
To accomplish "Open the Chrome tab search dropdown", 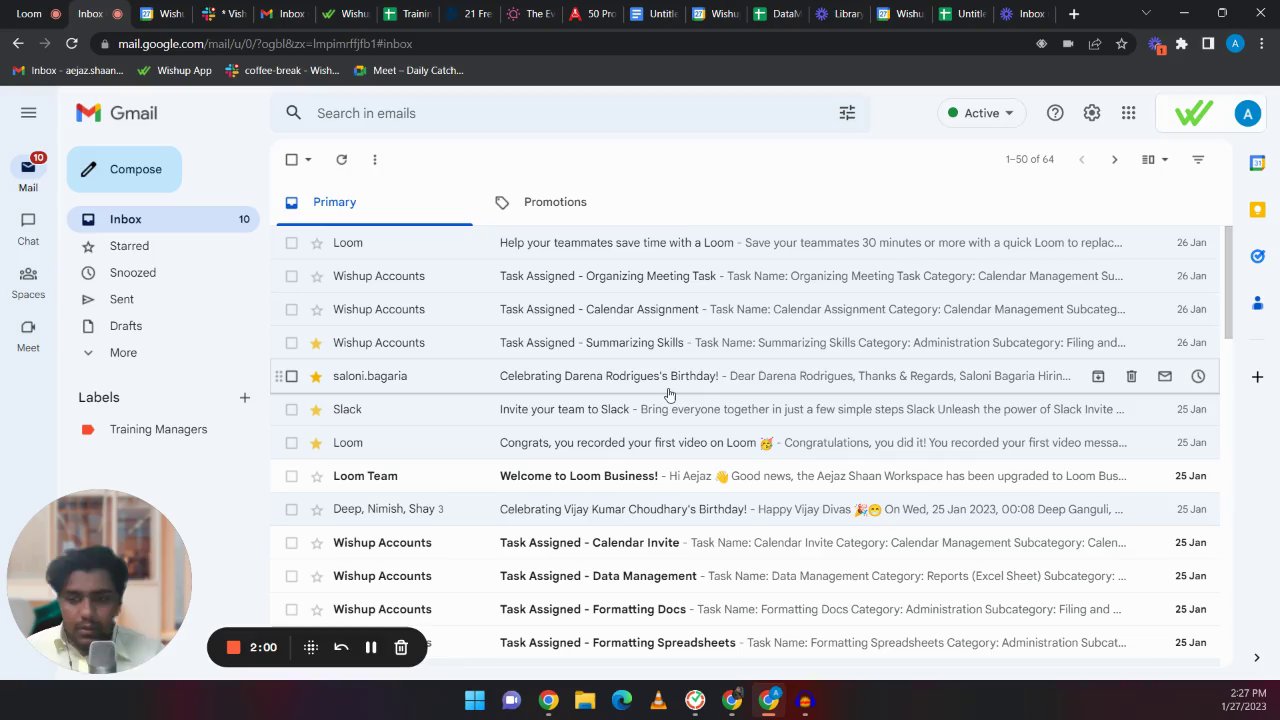I will pos(1146,14).
